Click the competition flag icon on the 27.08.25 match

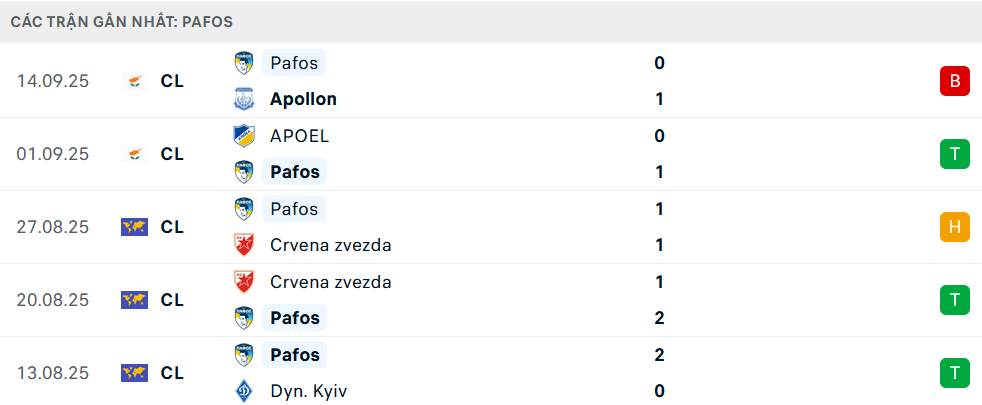point(134,227)
